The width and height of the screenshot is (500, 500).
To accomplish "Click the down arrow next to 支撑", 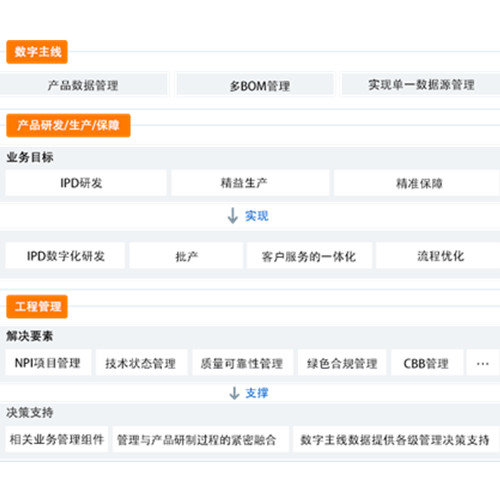I will coord(234,393).
